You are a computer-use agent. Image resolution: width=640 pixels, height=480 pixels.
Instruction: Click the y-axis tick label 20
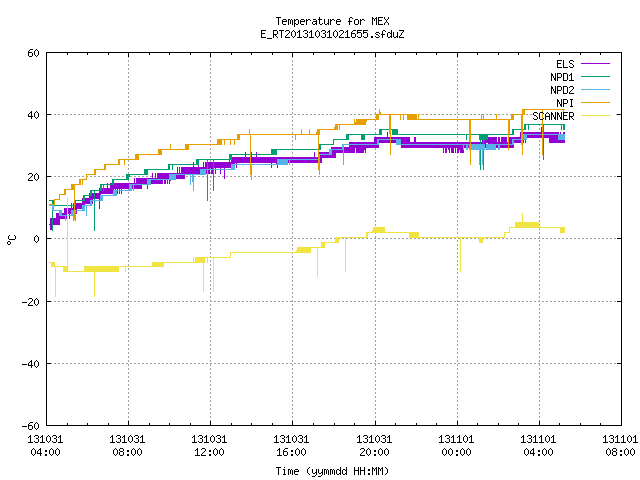(x=33, y=177)
